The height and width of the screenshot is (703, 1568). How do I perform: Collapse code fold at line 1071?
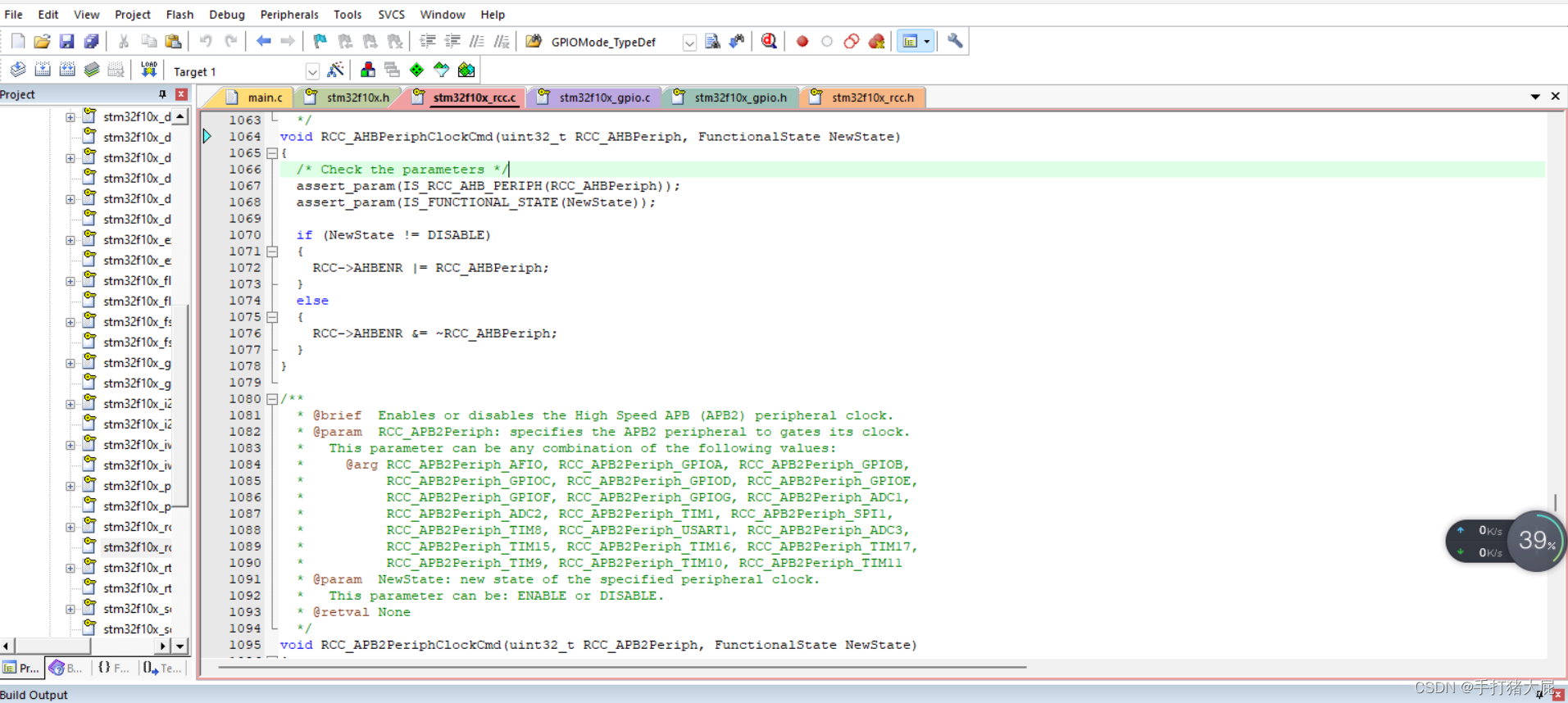pyautogui.click(x=272, y=252)
